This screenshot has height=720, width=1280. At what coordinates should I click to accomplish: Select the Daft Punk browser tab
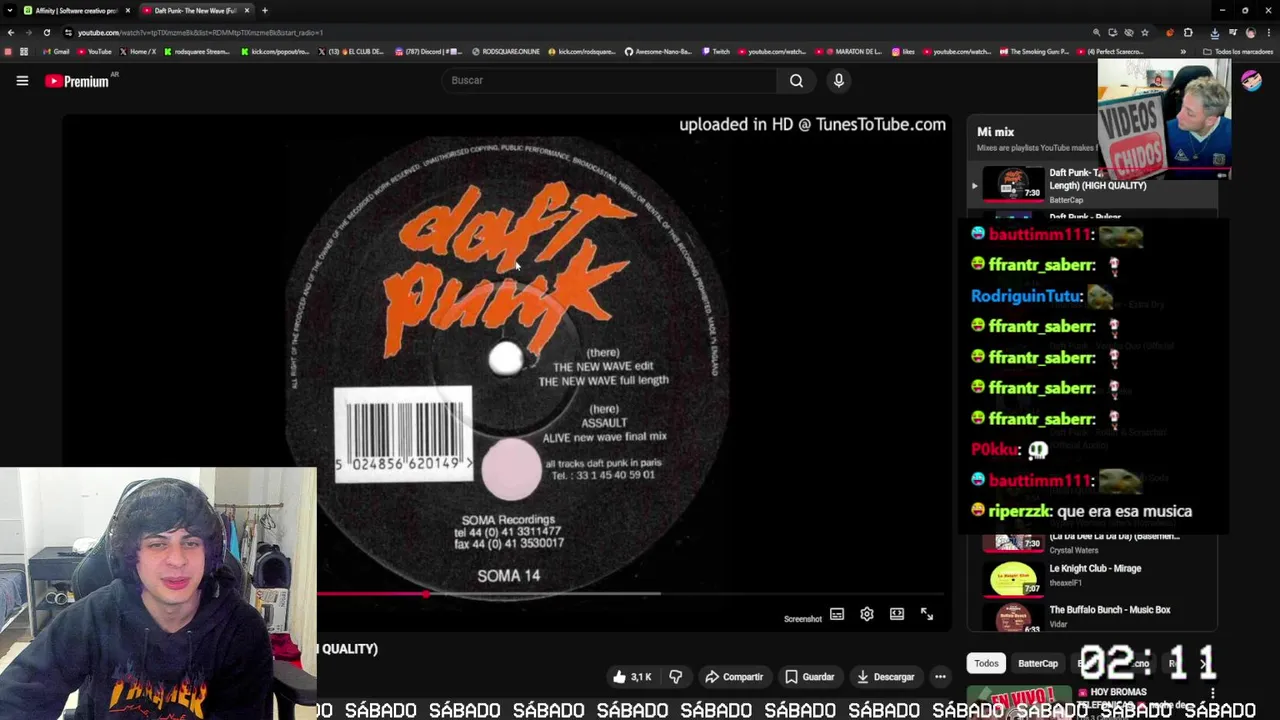(194, 10)
